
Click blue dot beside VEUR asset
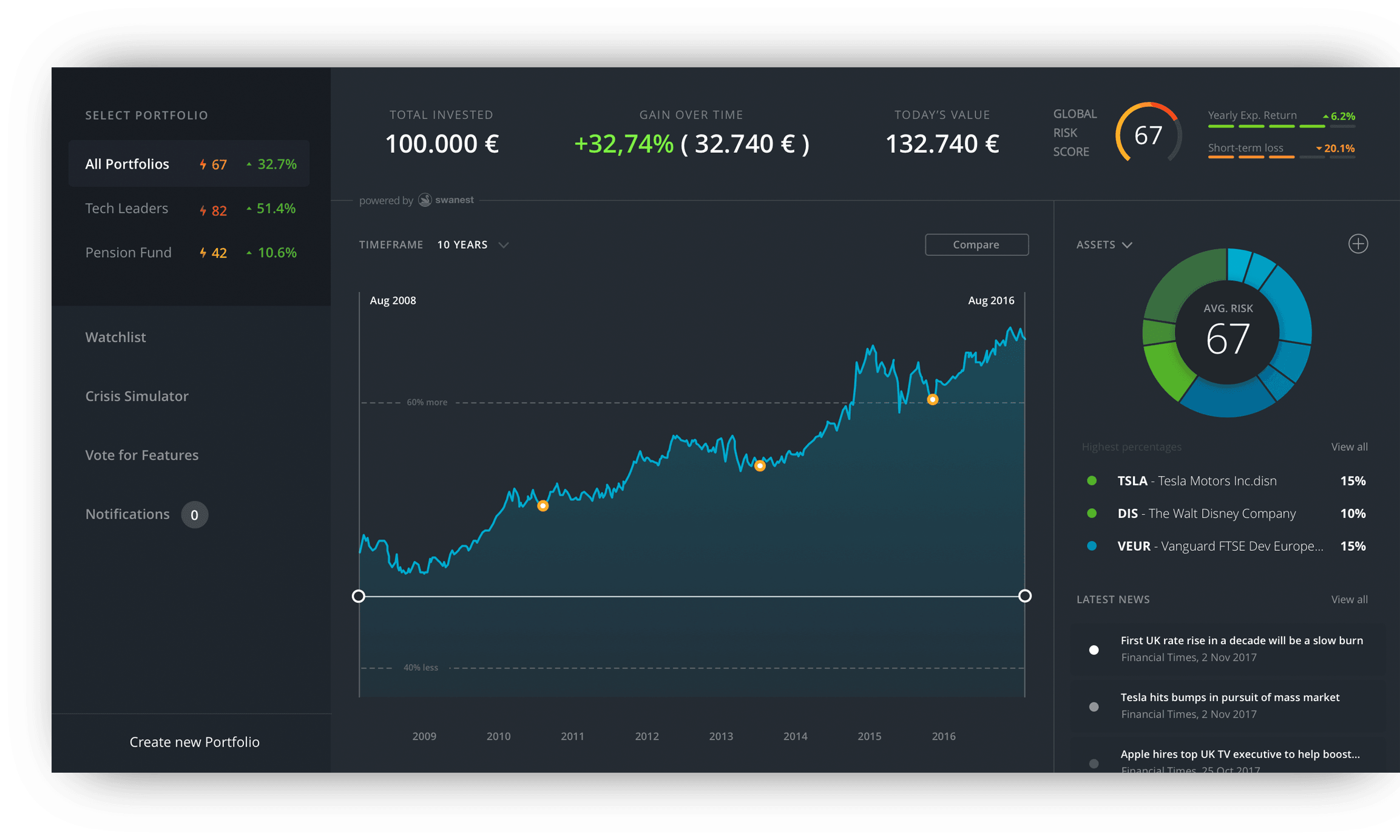coord(1092,546)
